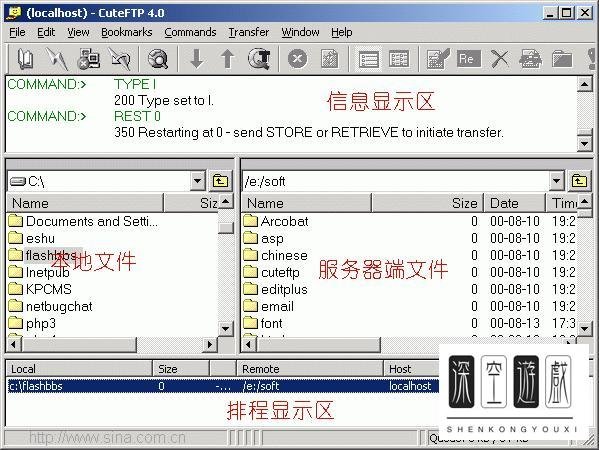
Task: Select local folder netbugchat
Action: pyautogui.click(x=50, y=306)
